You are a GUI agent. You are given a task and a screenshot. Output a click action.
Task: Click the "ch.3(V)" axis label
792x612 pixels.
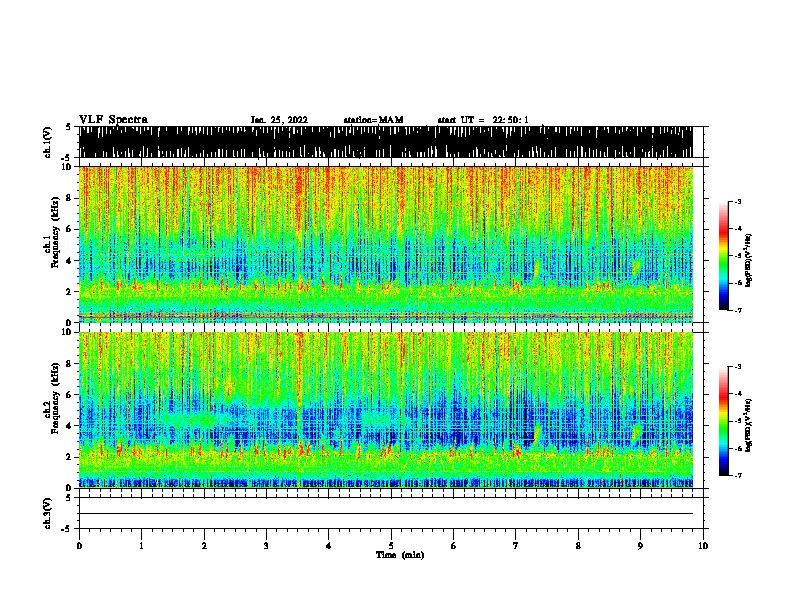coord(48,513)
